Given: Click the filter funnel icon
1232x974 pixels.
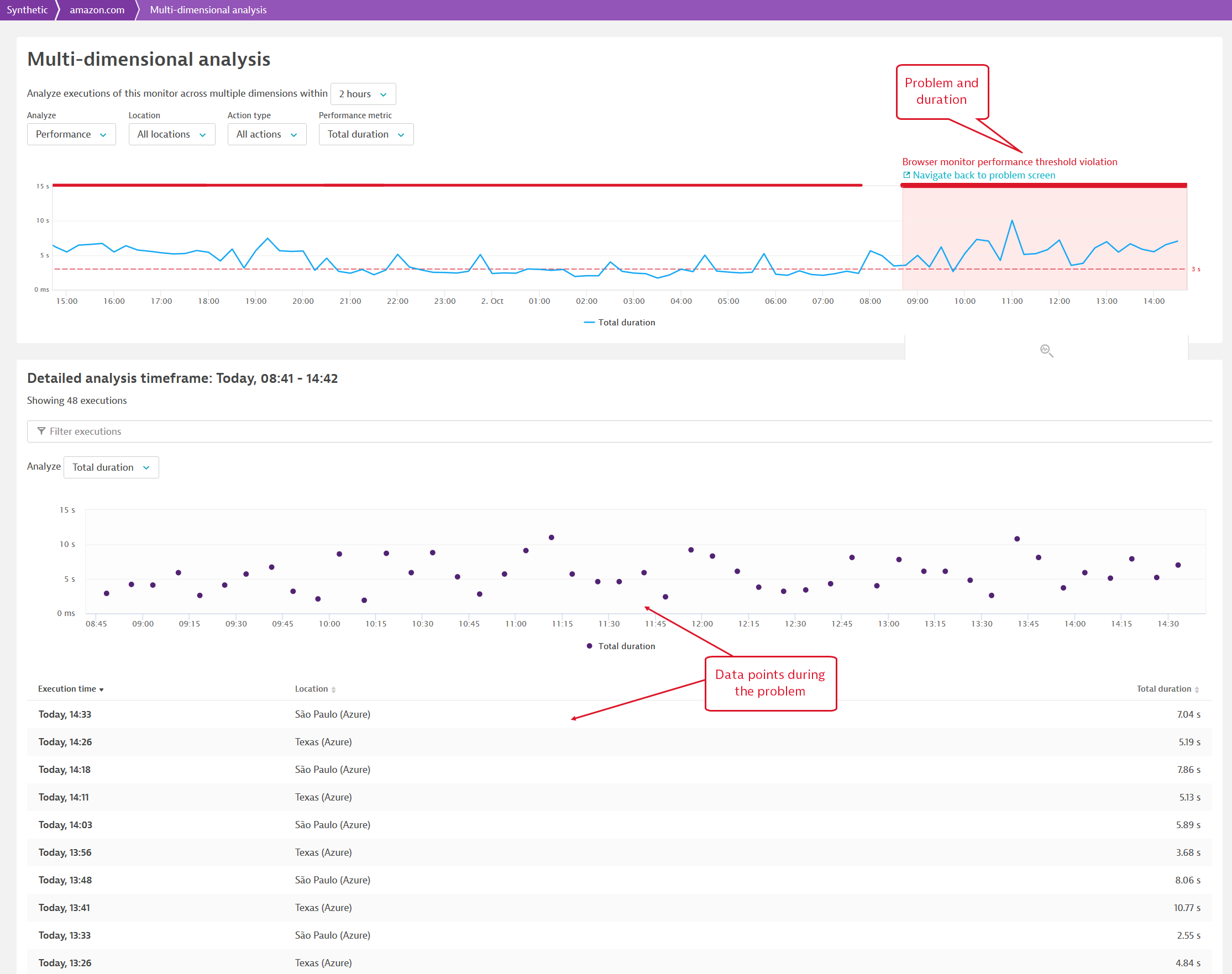Looking at the screenshot, I should 41,431.
